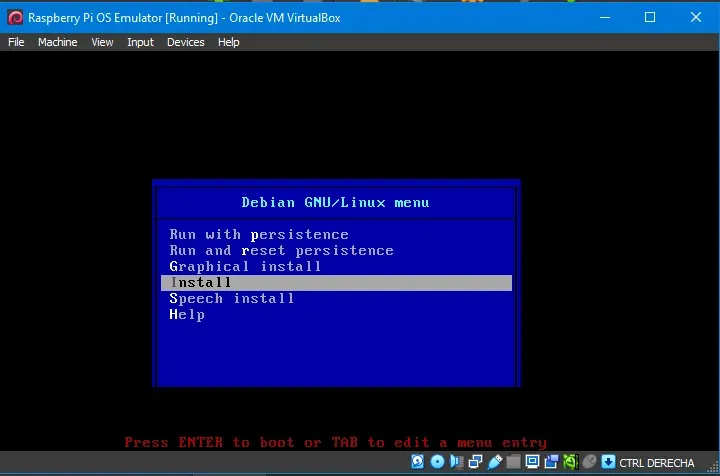Open the Help menu in menu bar
This screenshot has height=476, width=720.
(x=228, y=42)
